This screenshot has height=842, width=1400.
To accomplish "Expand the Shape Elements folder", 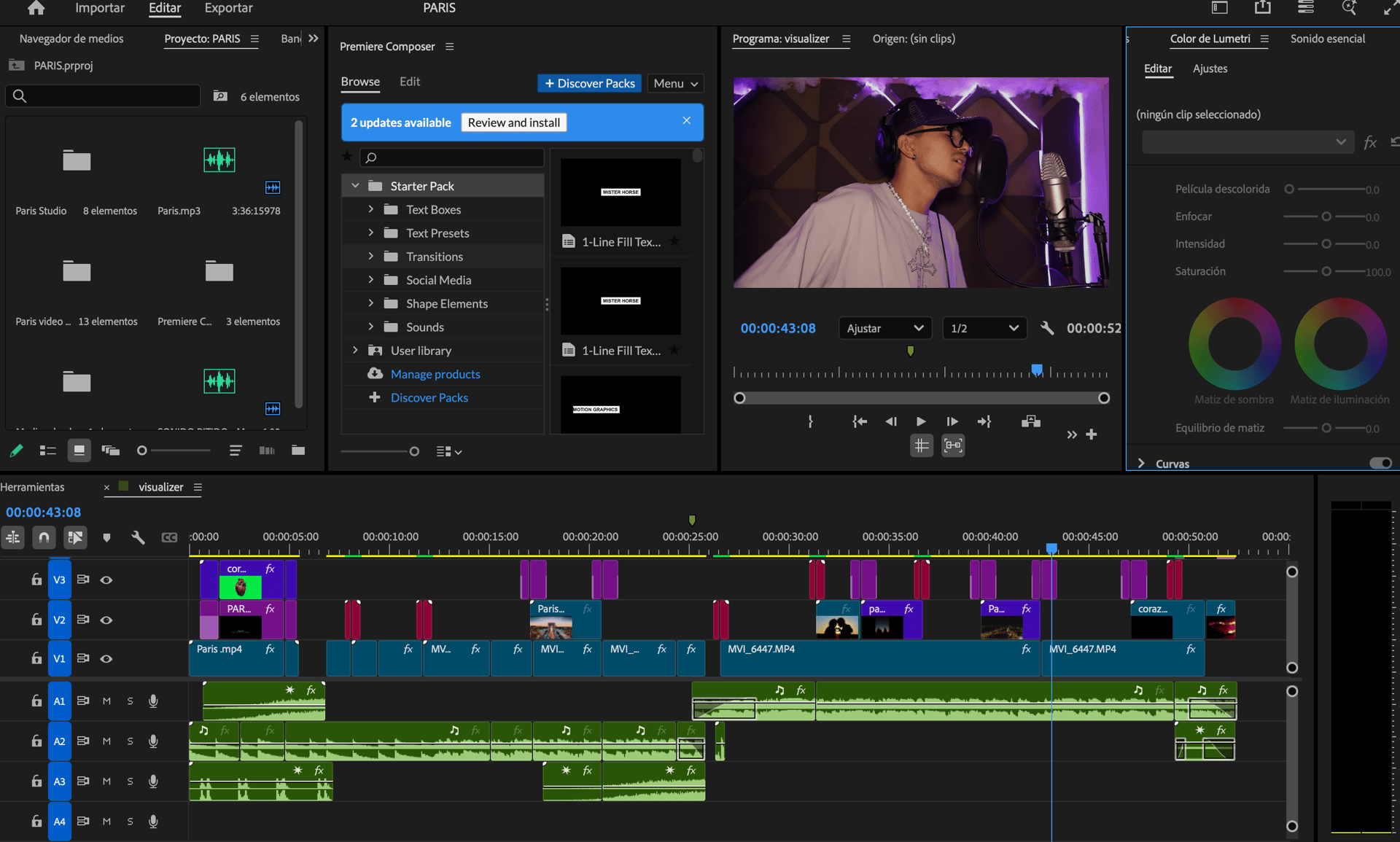I will click(370, 303).
